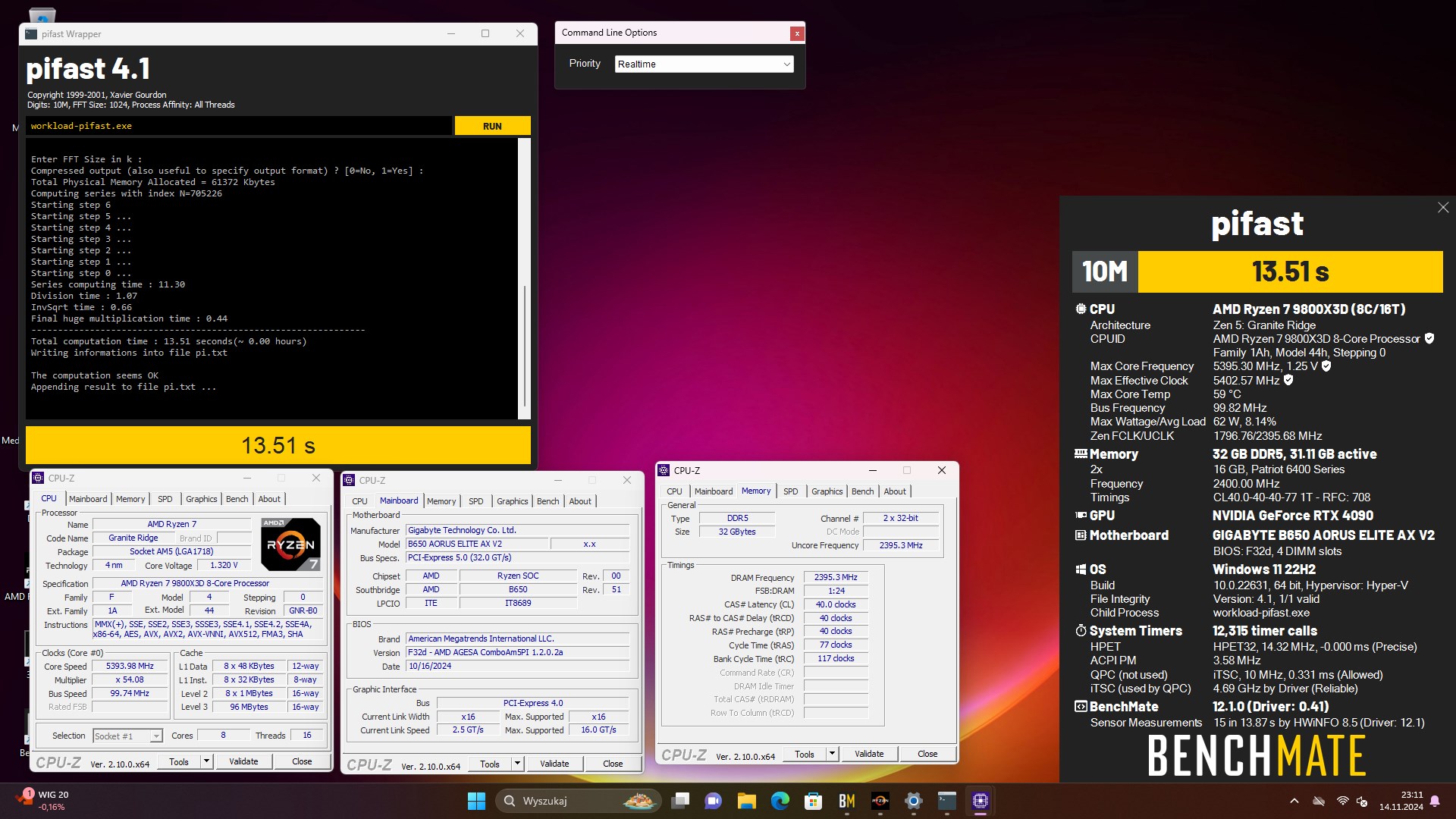
Task: Click Tools in the CPU-Z CPU window
Action: tap(179, 762)
